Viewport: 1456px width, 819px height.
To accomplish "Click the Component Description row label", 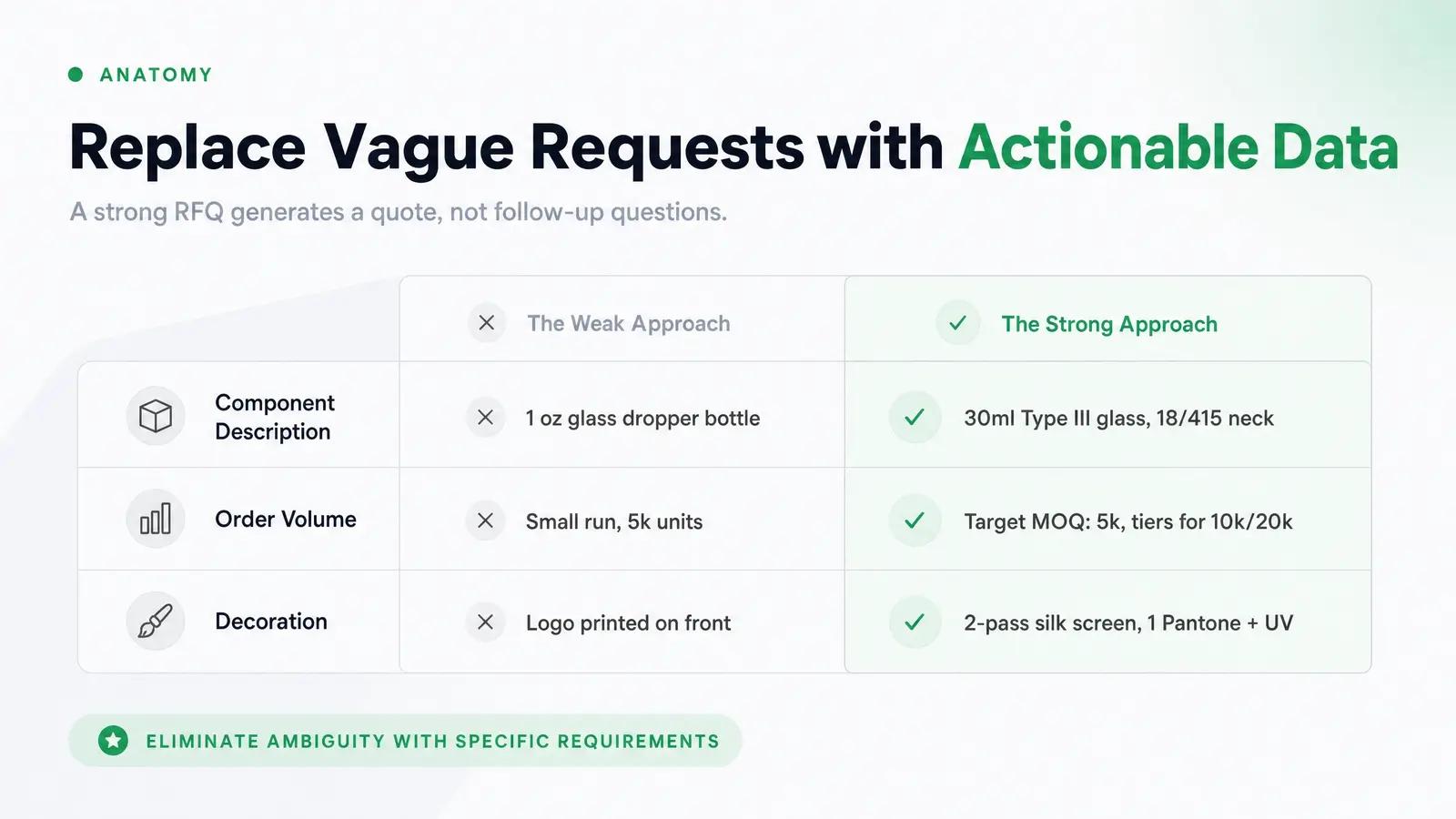I will pos(275,417).
